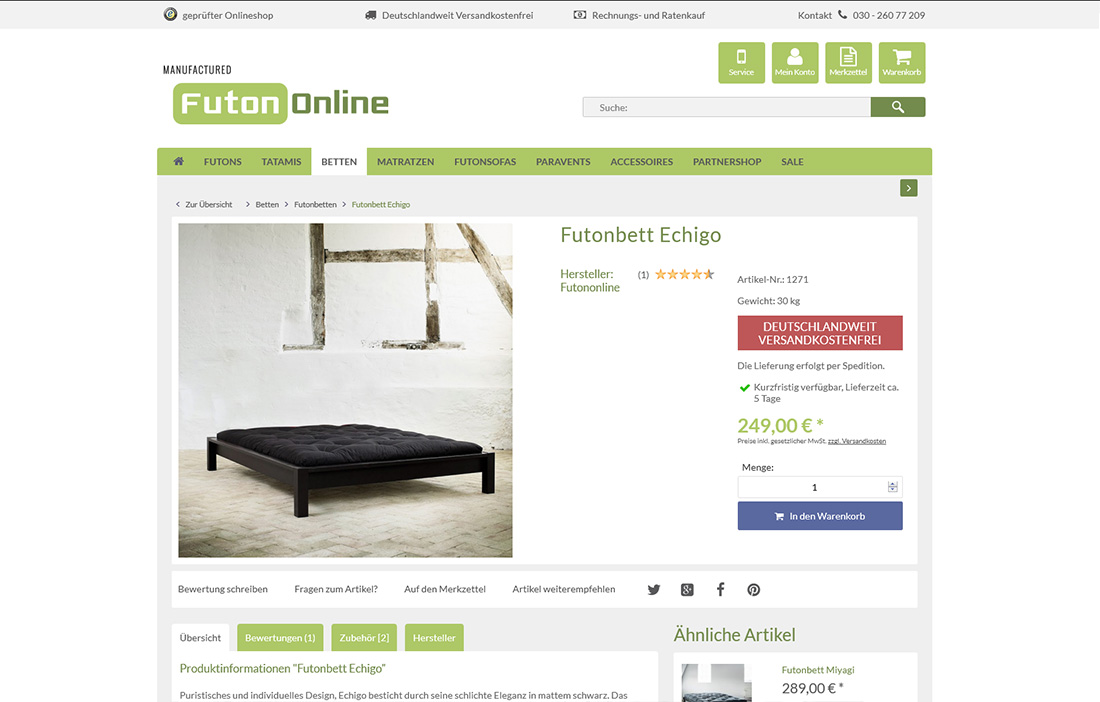
Task: Open the Merkzettel wishlist icon
Action: 848,62
